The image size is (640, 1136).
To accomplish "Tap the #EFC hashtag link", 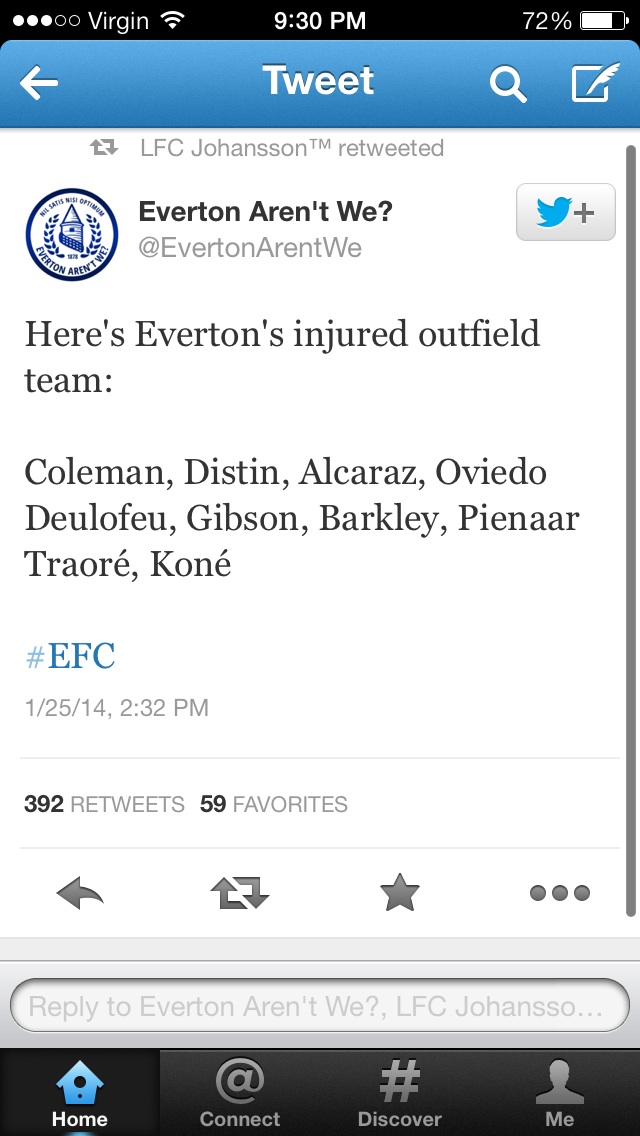I will (x=70, y=656).
